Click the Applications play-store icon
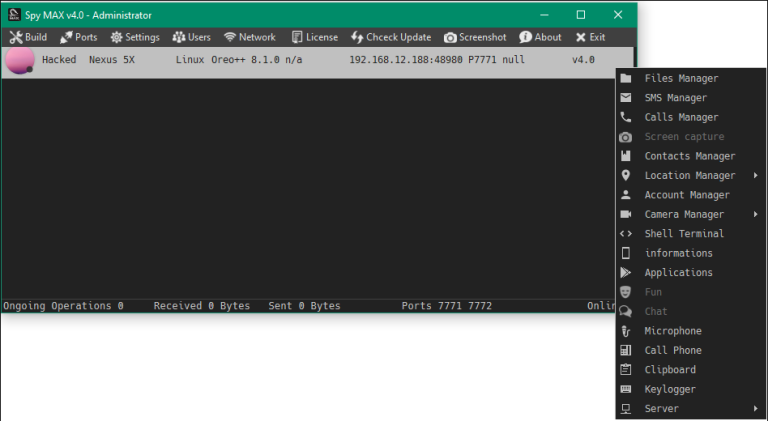 (x=625, y=272)
